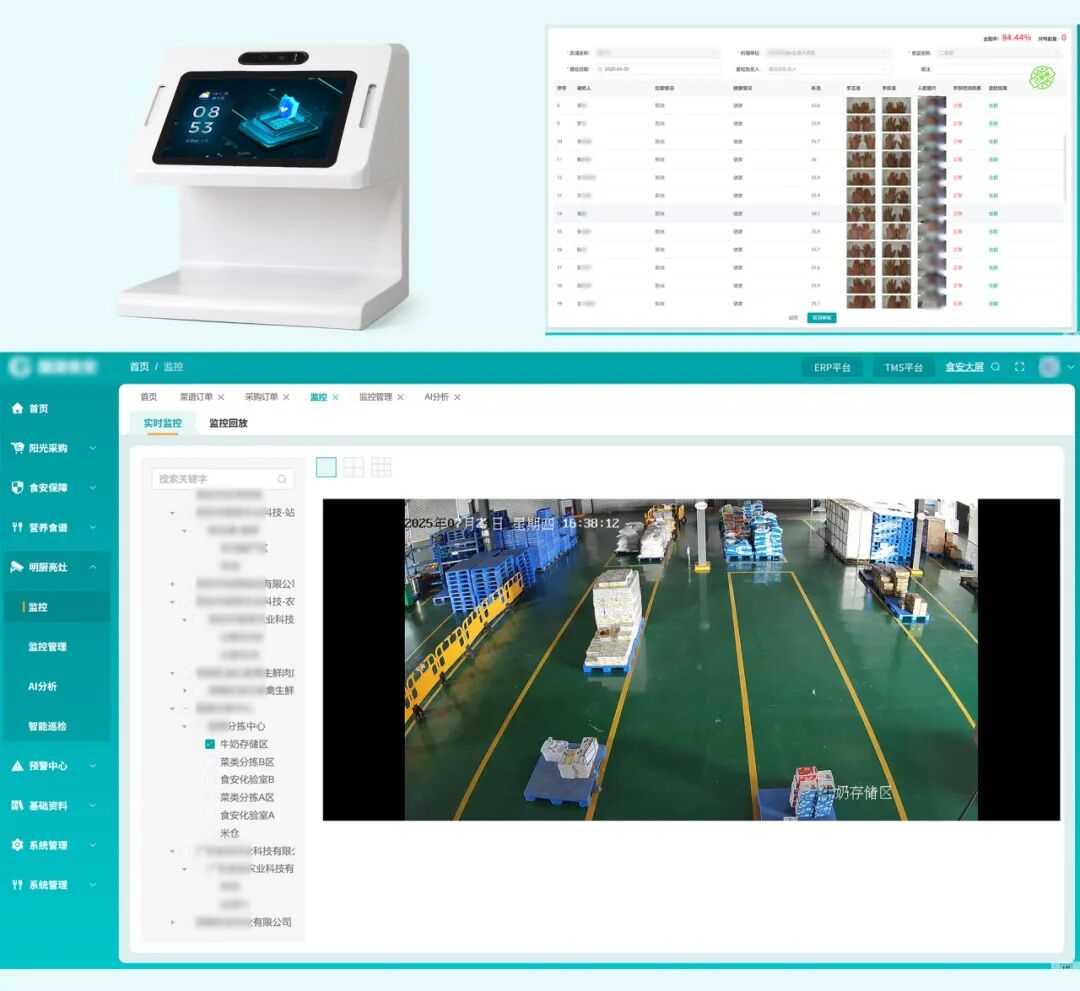
Task: Click the 营养食谱 fork-and-knife icon
Action: (18, 528)
